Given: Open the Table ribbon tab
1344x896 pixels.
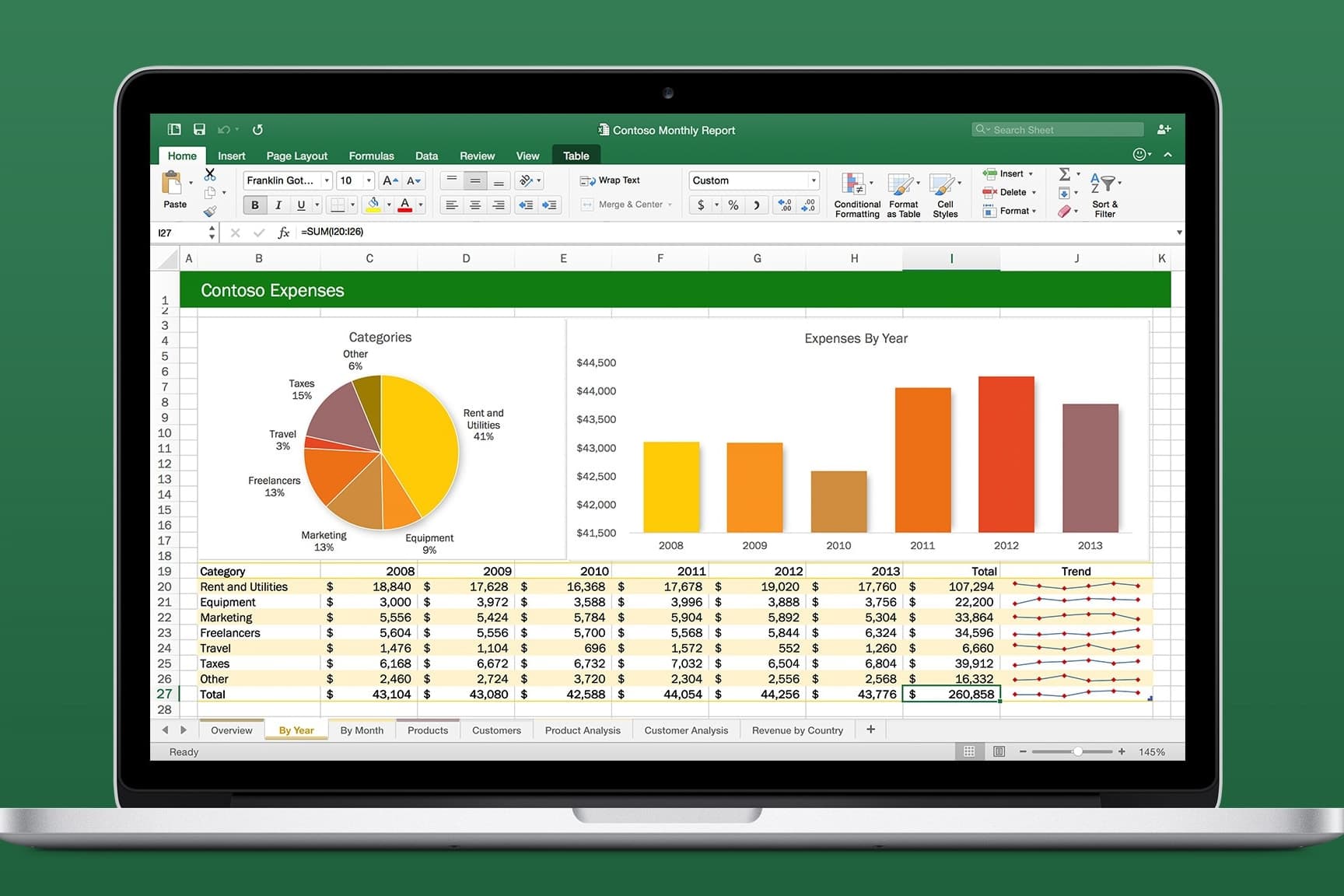Looking at the screenshot, I should coord(576,156).
